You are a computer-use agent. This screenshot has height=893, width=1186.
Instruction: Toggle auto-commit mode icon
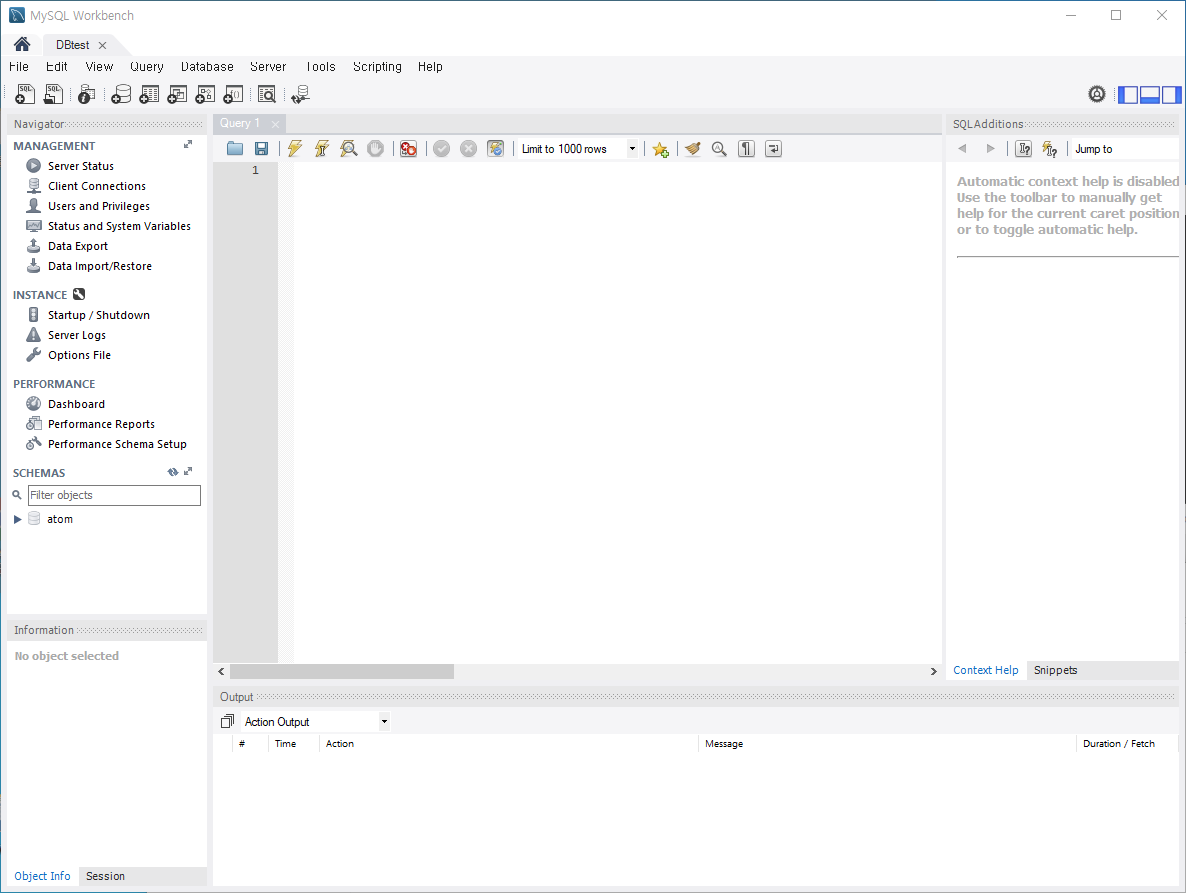[x=495, y=149]
